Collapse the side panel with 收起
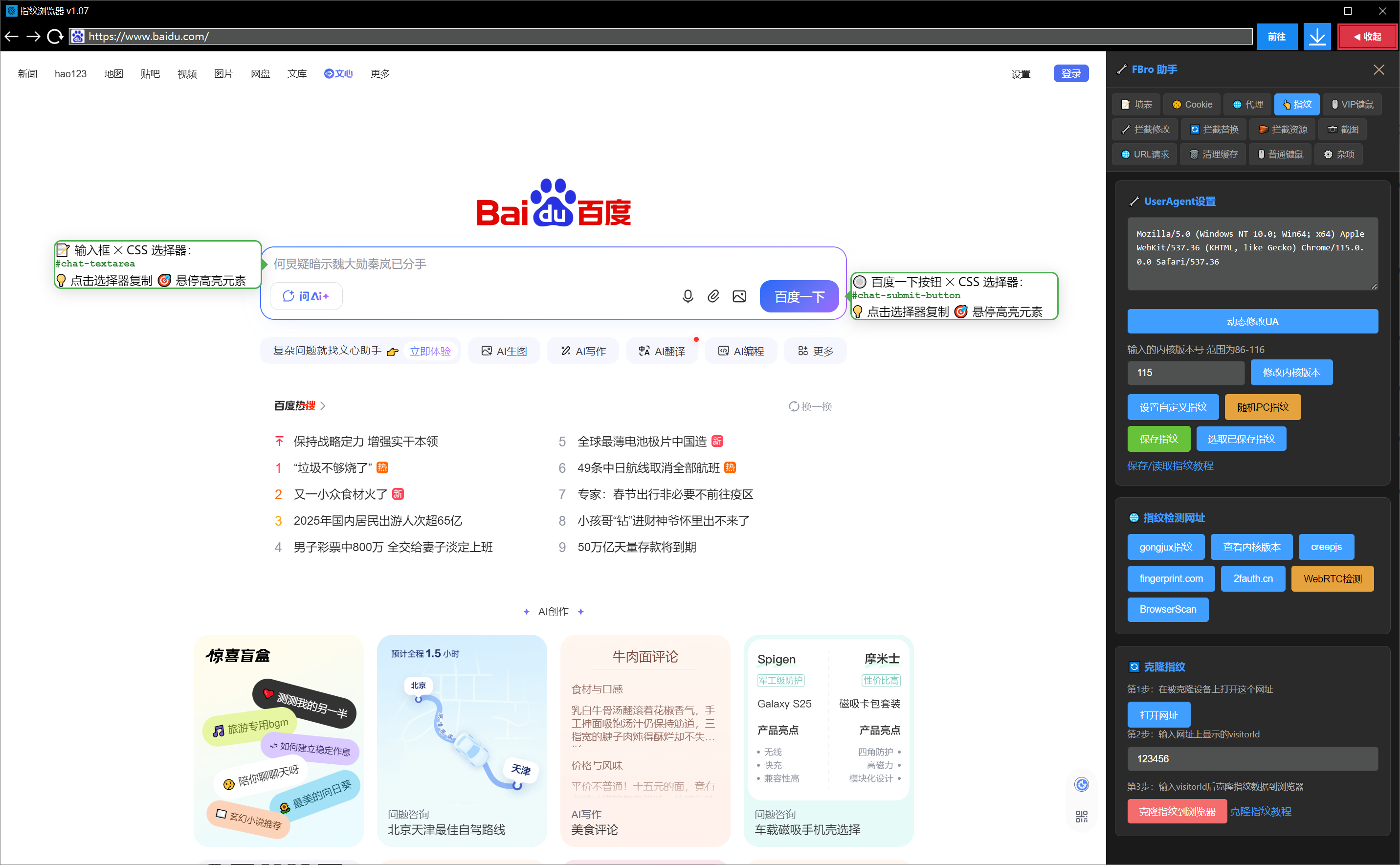The height and width of the screenshot is (865, 1400). [1367, 37]
